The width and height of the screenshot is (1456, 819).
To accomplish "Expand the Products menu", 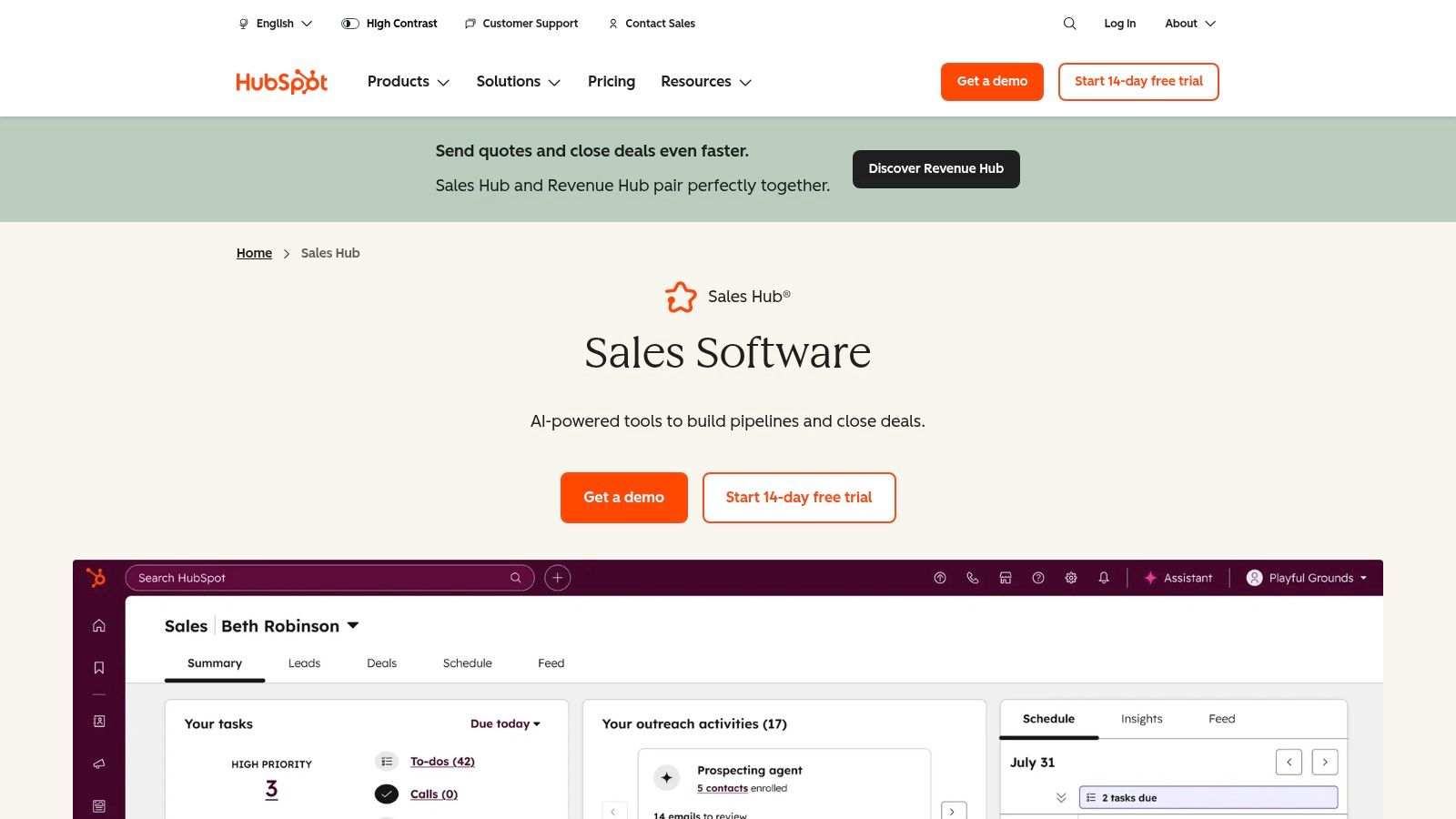I will pos(409,82).
